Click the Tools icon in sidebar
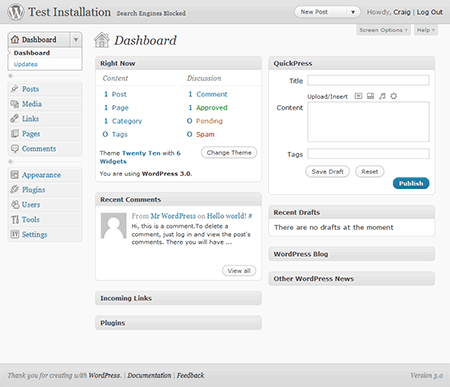 click(15, 219)
